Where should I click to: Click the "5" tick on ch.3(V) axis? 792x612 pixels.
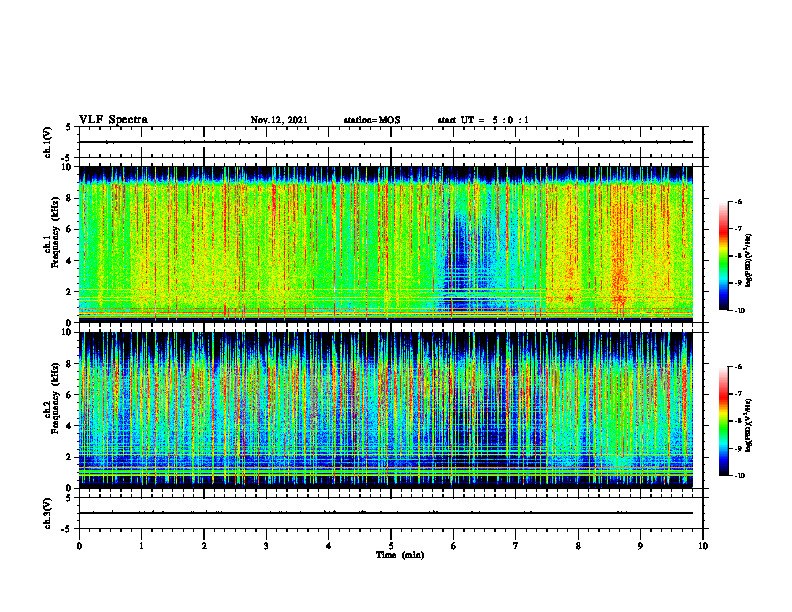[68, 498]
